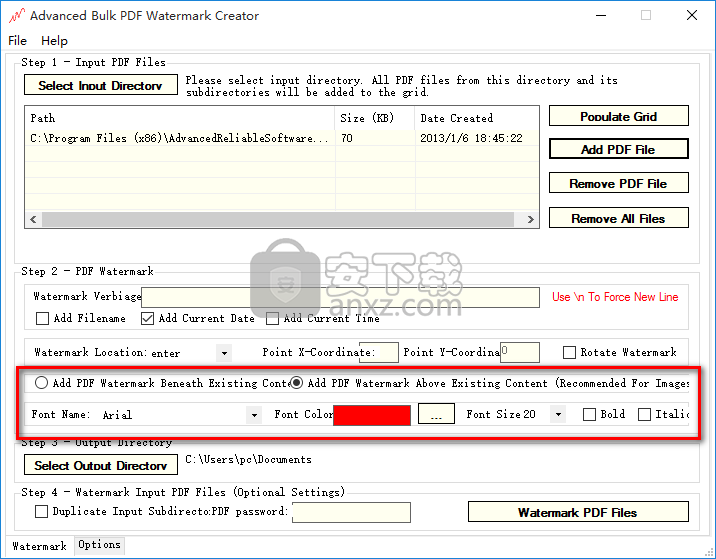Screen dimensions: 716x559
Task: Click the Size (KB) column header
Action: [x=375, y=118]
